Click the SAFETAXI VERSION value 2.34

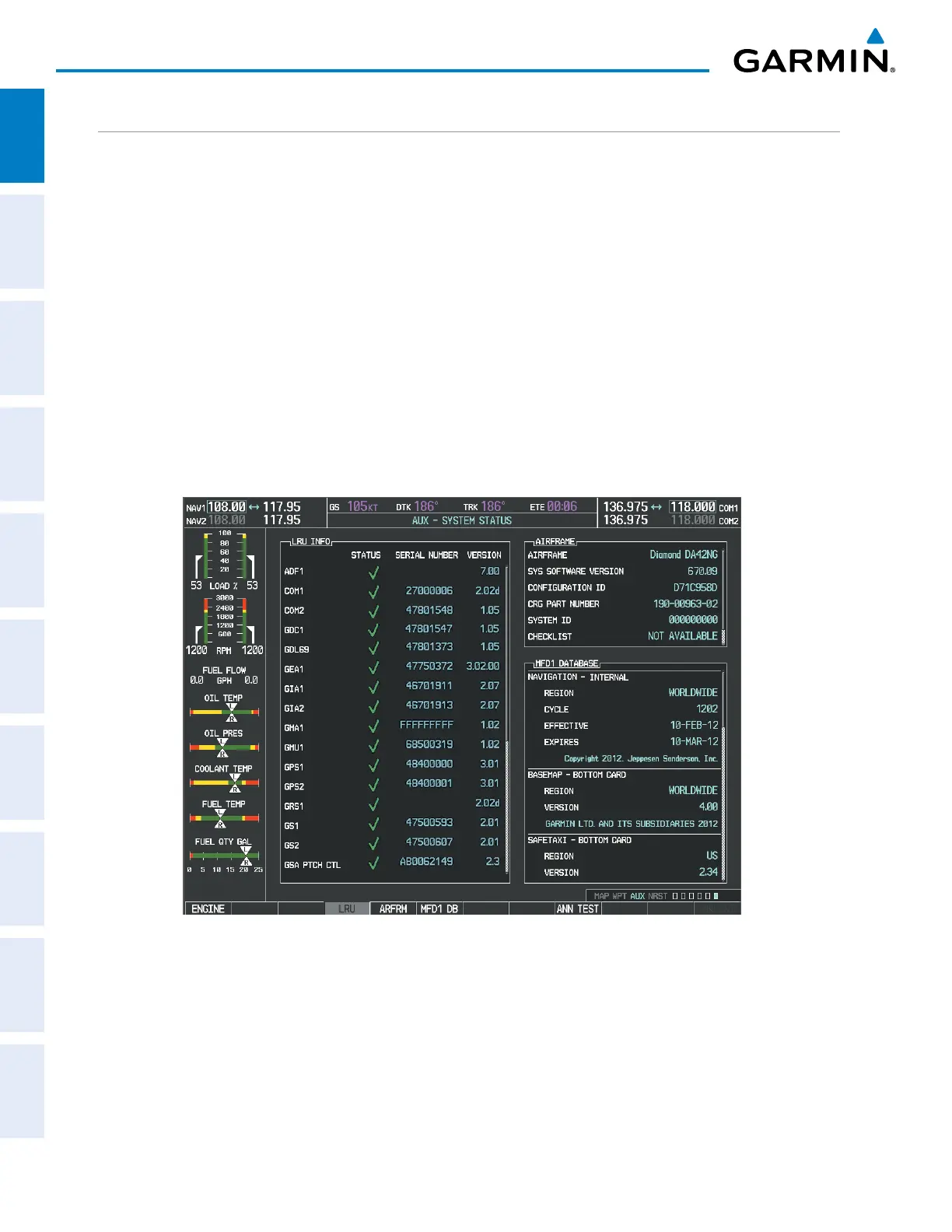tap(709, 872)
